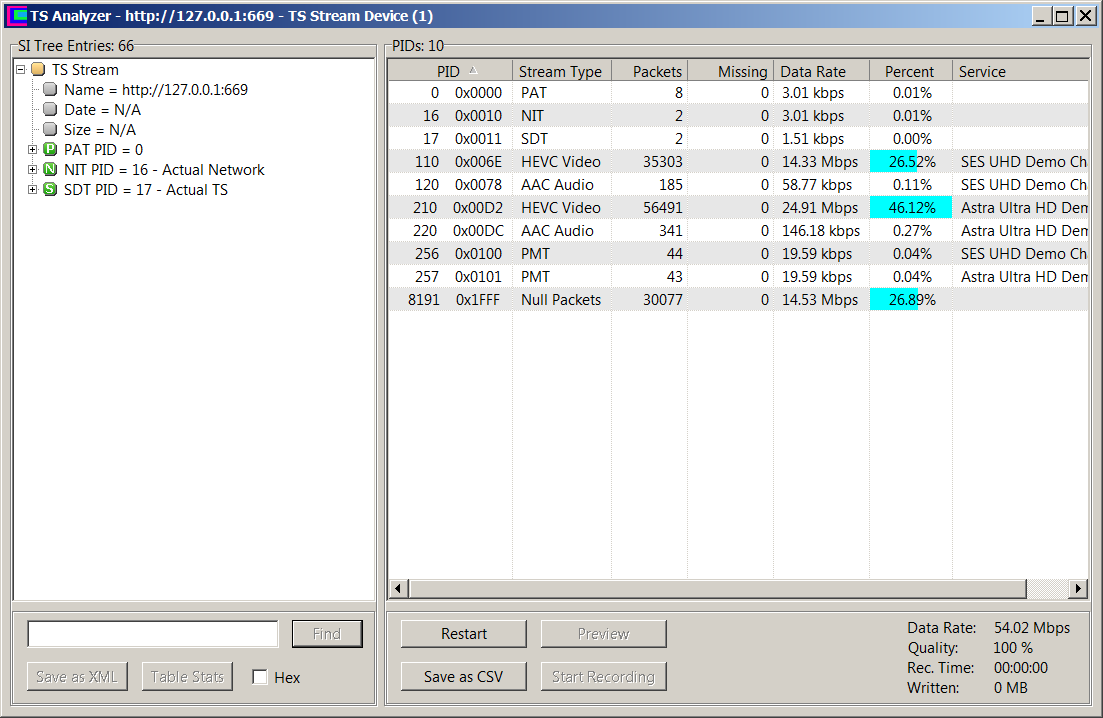Click the green SDT icon in tree
Screen dimensions: 1103x718
coord(50,190)
